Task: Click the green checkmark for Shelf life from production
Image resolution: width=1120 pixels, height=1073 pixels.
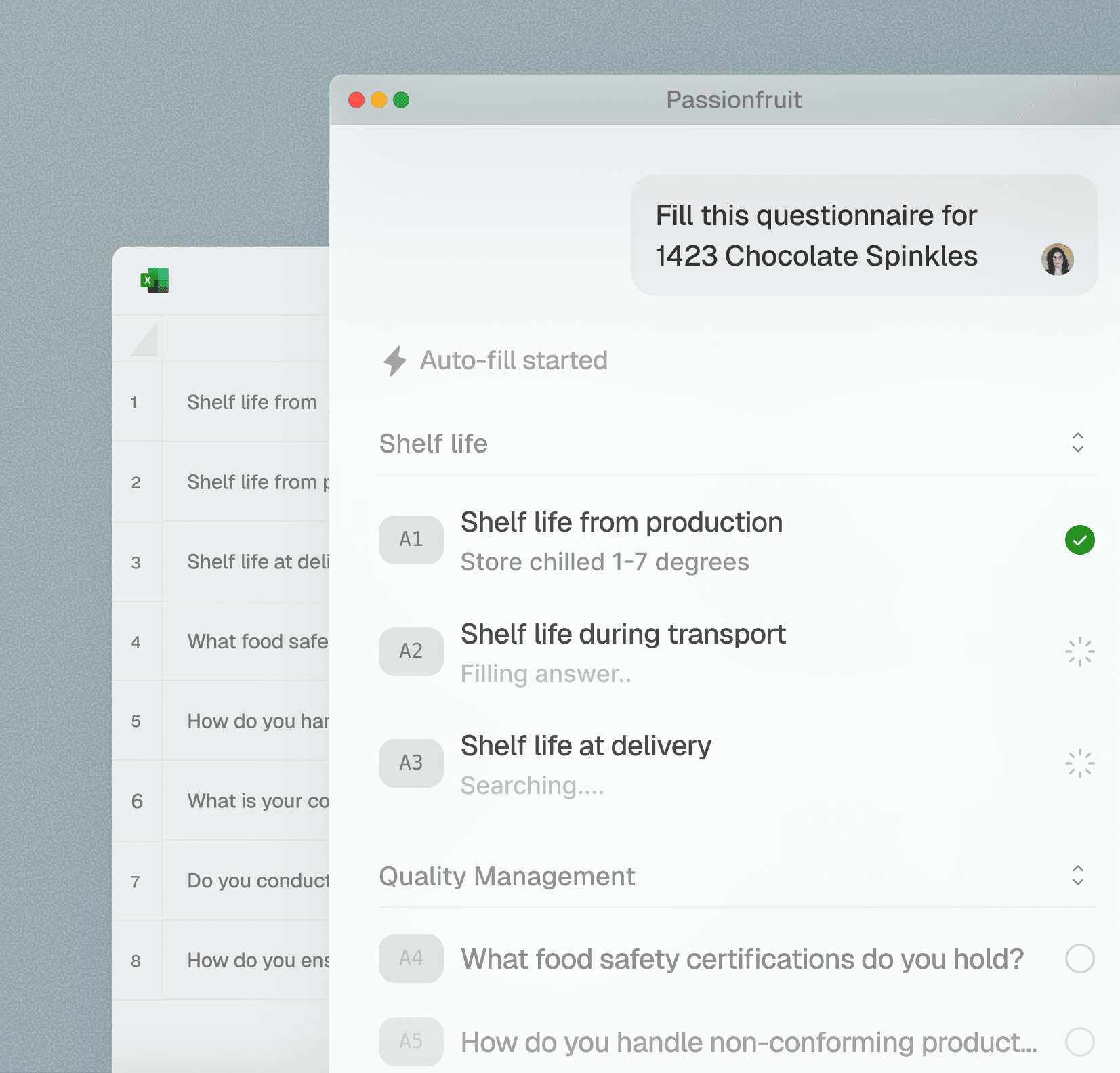Action: click(x=1079, y=540)
